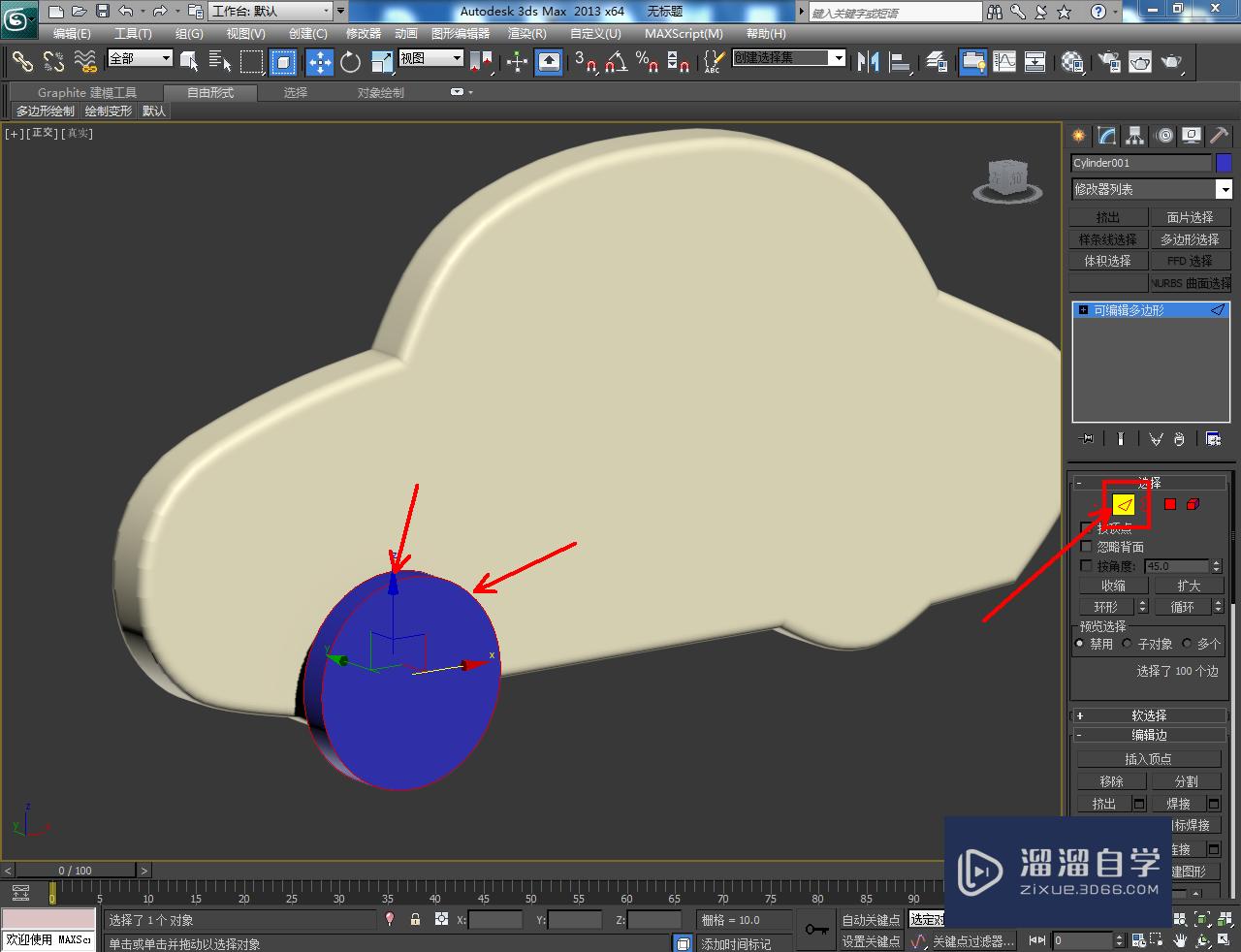Activate the Select and Rotate tool

click(350, 62)
